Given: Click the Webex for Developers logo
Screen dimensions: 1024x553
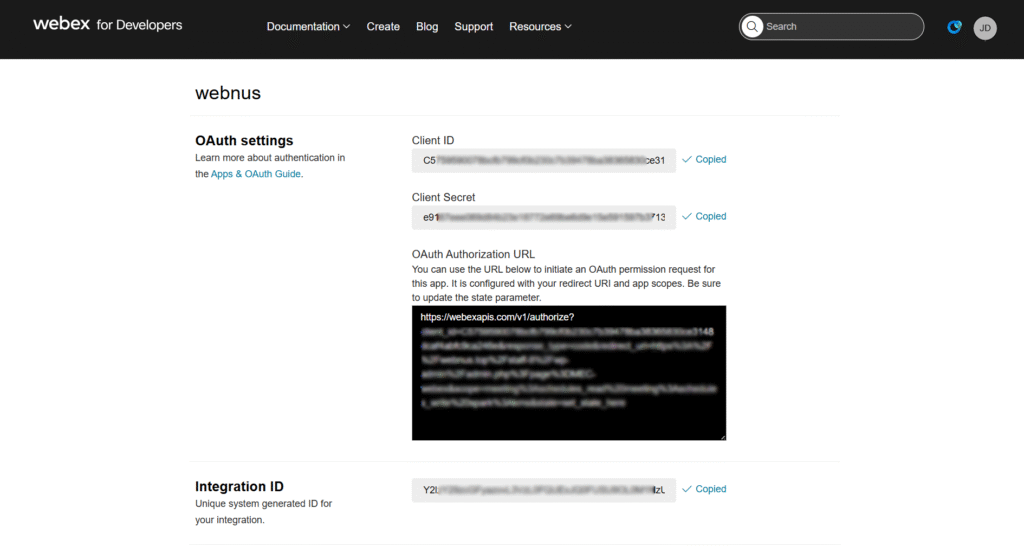Looking at the screenshot, I should pos(108,25).
